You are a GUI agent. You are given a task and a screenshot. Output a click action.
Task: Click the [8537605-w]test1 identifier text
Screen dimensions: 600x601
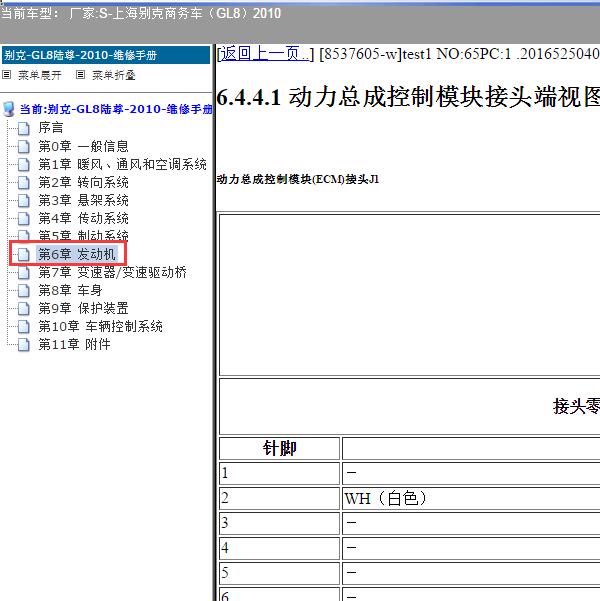point(376,54)
